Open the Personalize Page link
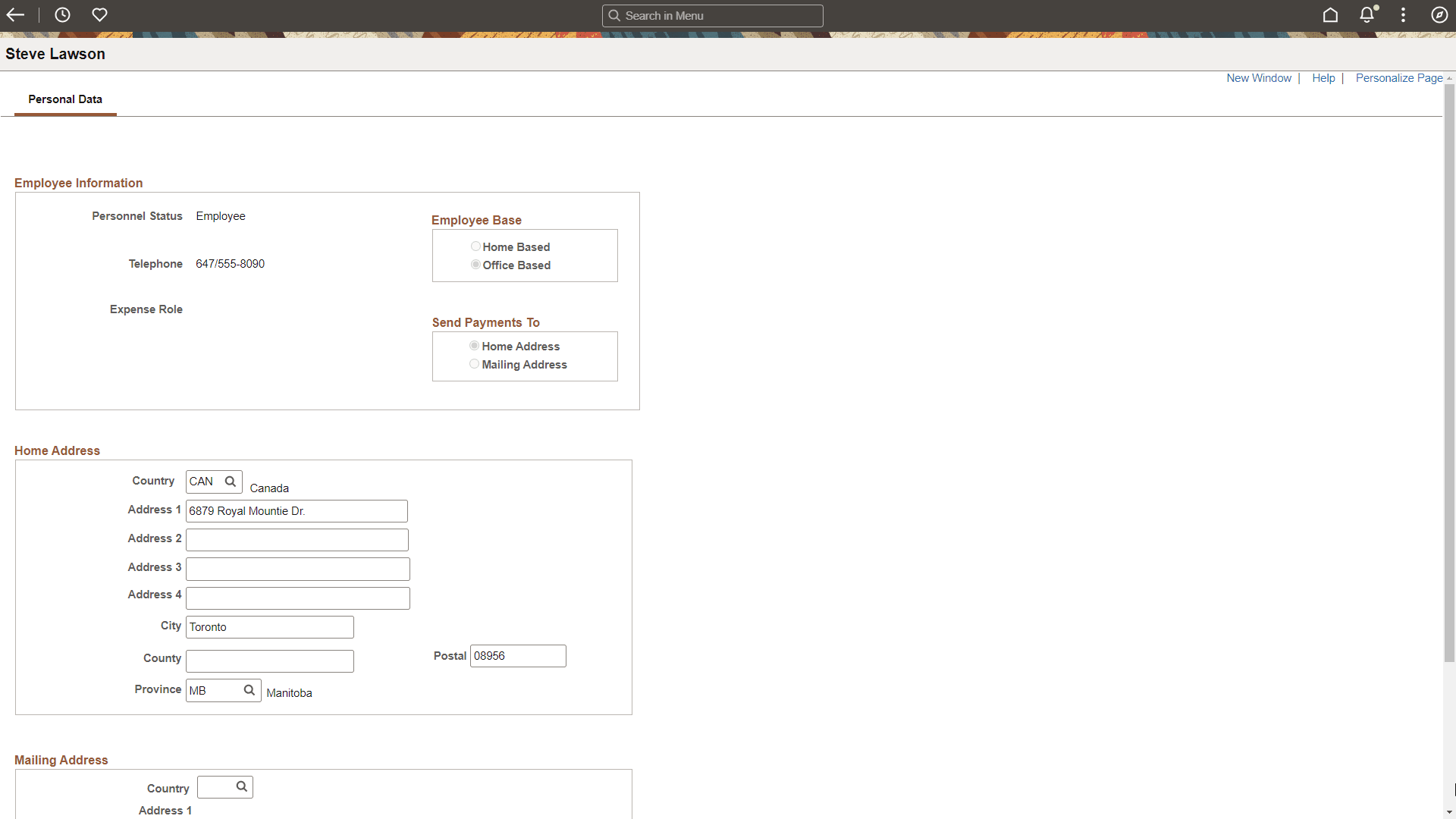Image resolution: width=1456 pixels, height=819 pixels. click(x=1398, y=77)
